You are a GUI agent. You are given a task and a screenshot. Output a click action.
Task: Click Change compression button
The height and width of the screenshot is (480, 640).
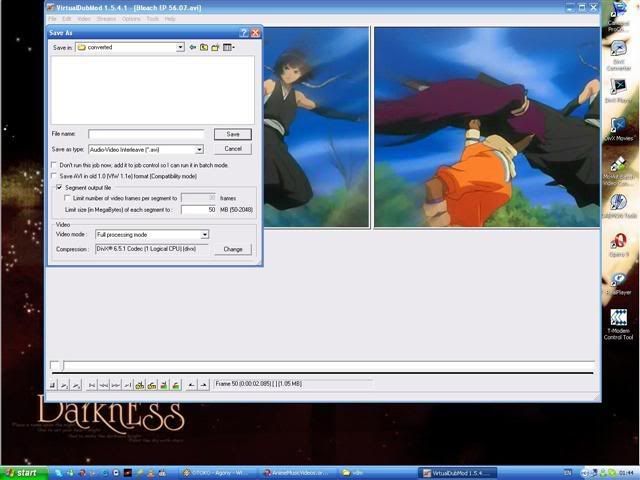(233, 249)
